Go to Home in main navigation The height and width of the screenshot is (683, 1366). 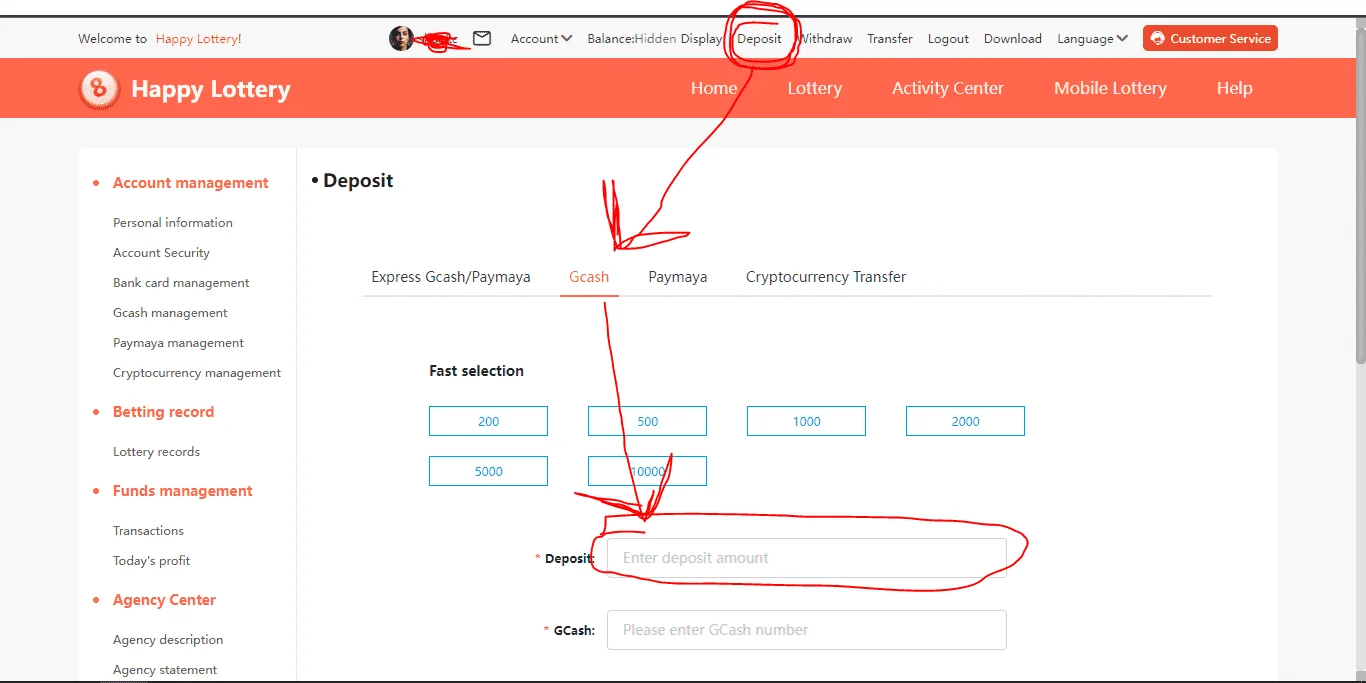tap(714, 88)
